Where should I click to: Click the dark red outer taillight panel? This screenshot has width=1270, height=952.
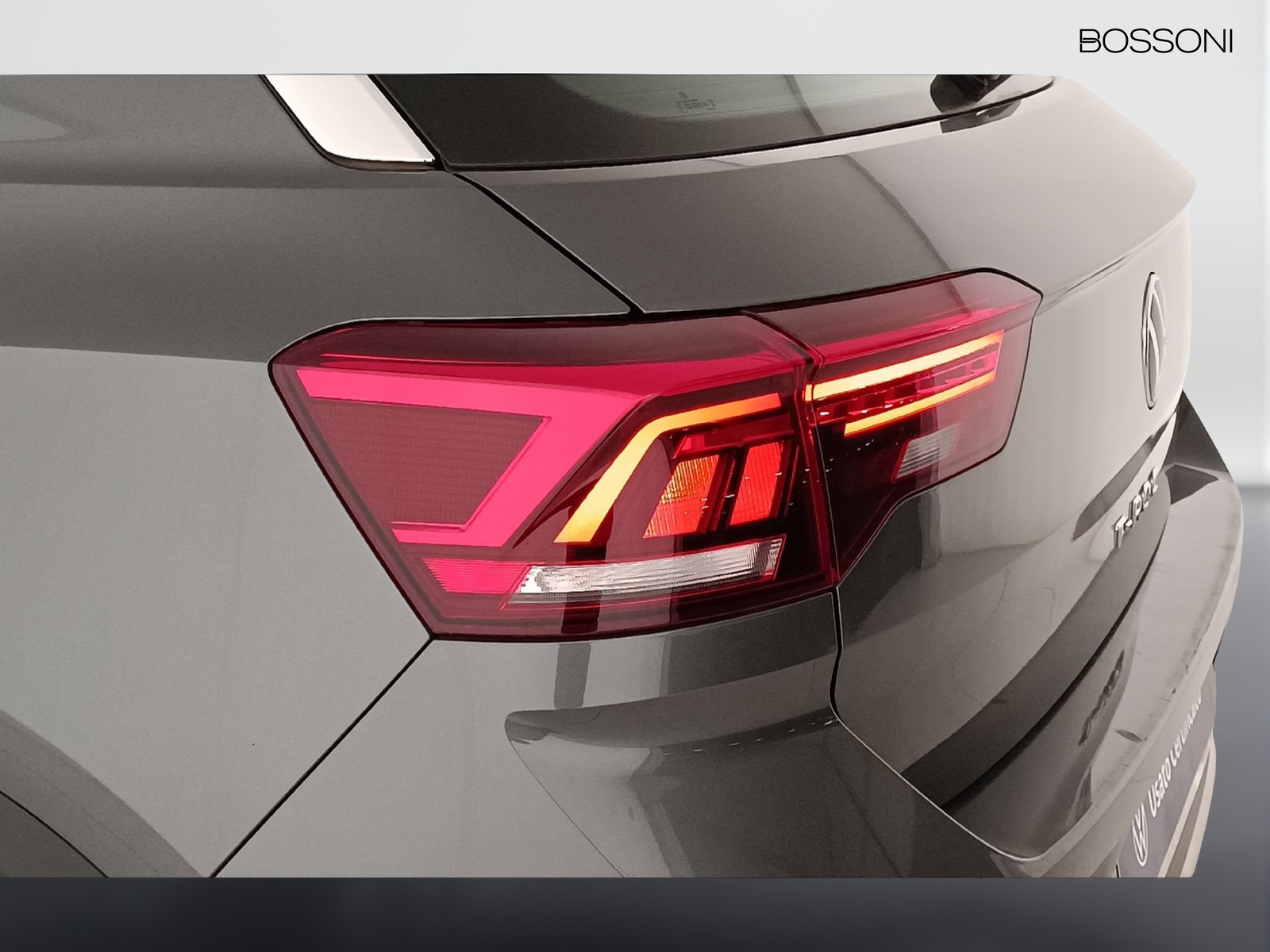[x=421, y=452]
